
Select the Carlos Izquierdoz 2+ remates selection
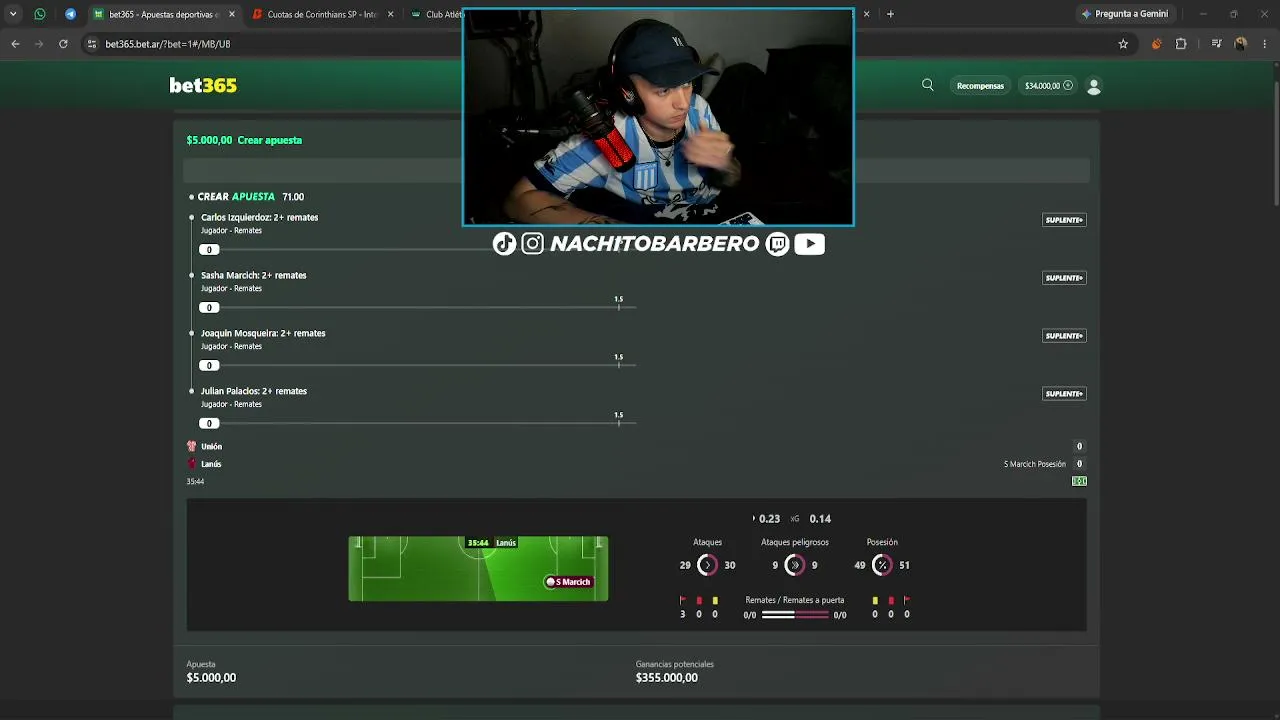(260, 217)
